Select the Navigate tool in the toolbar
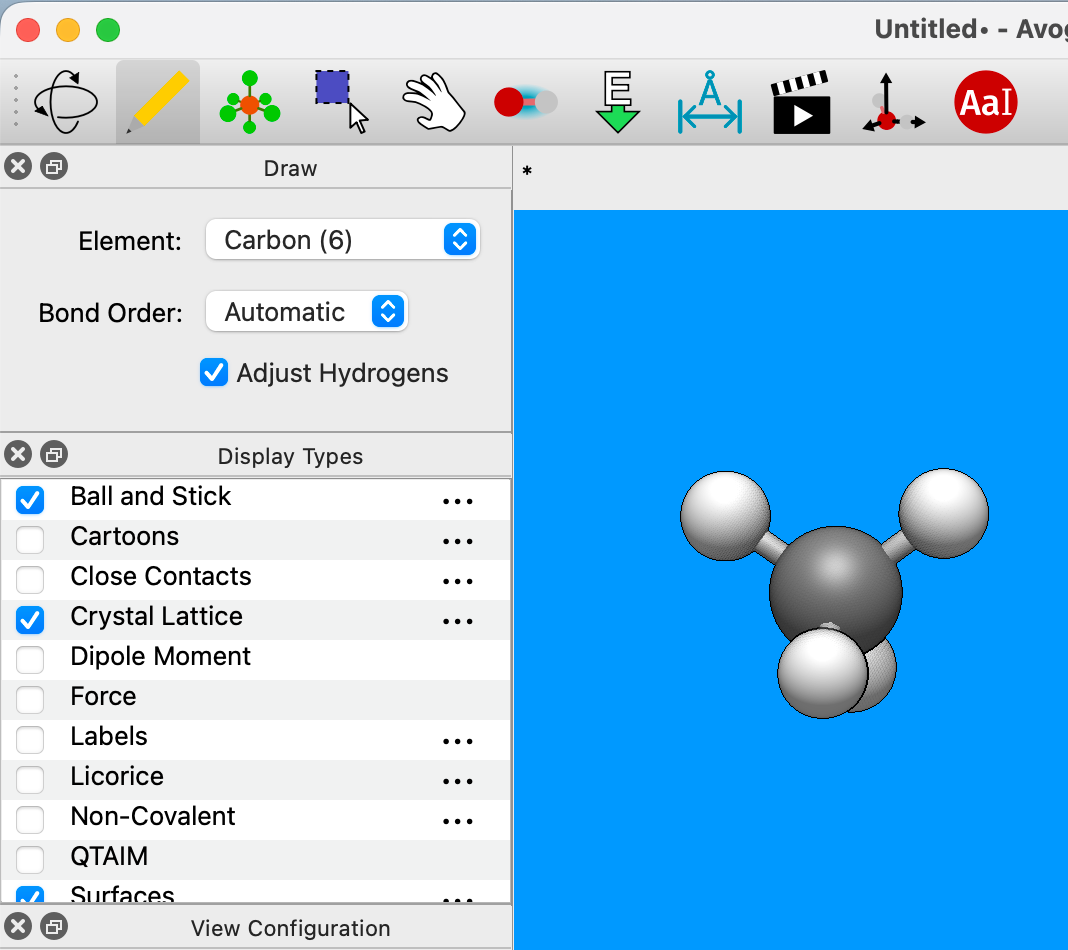 tap(66, 102)
